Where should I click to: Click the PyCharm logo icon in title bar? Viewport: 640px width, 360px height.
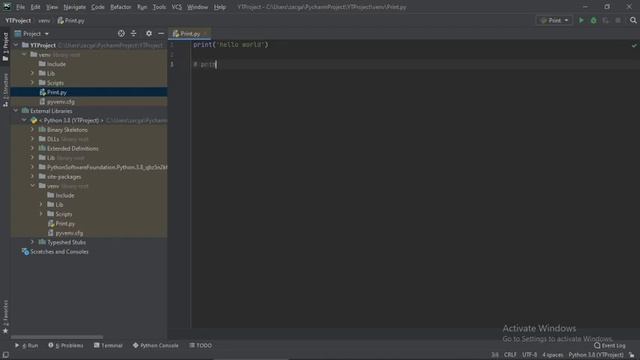click(7, 7)
